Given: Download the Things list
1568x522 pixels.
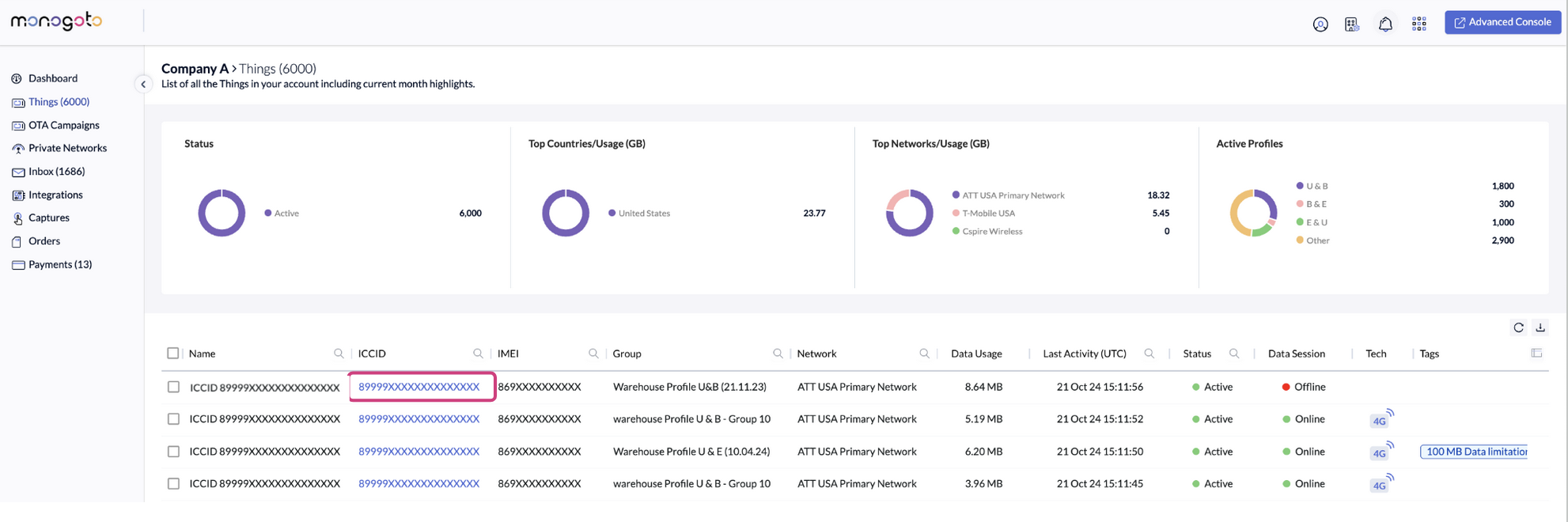Looking at the screenshot, I should (1540, 327).
